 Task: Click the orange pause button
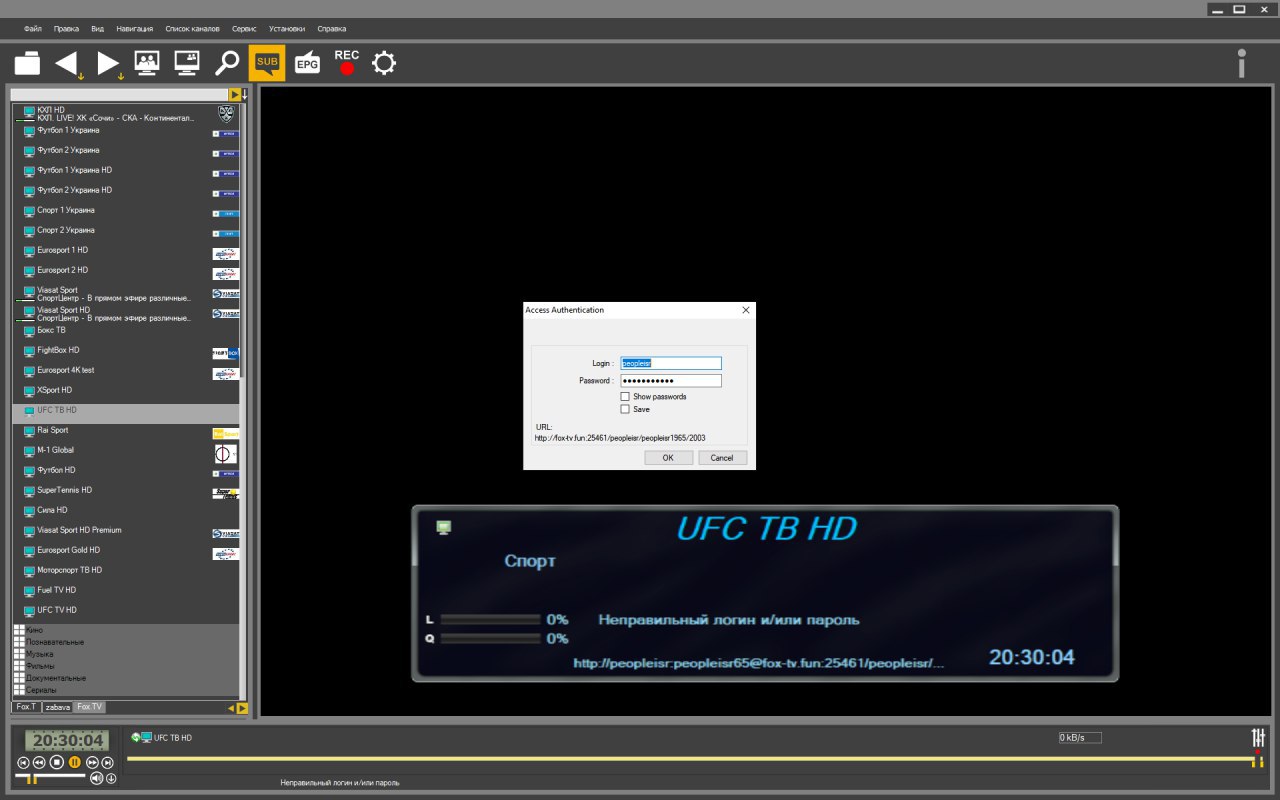tap(75, 762)
